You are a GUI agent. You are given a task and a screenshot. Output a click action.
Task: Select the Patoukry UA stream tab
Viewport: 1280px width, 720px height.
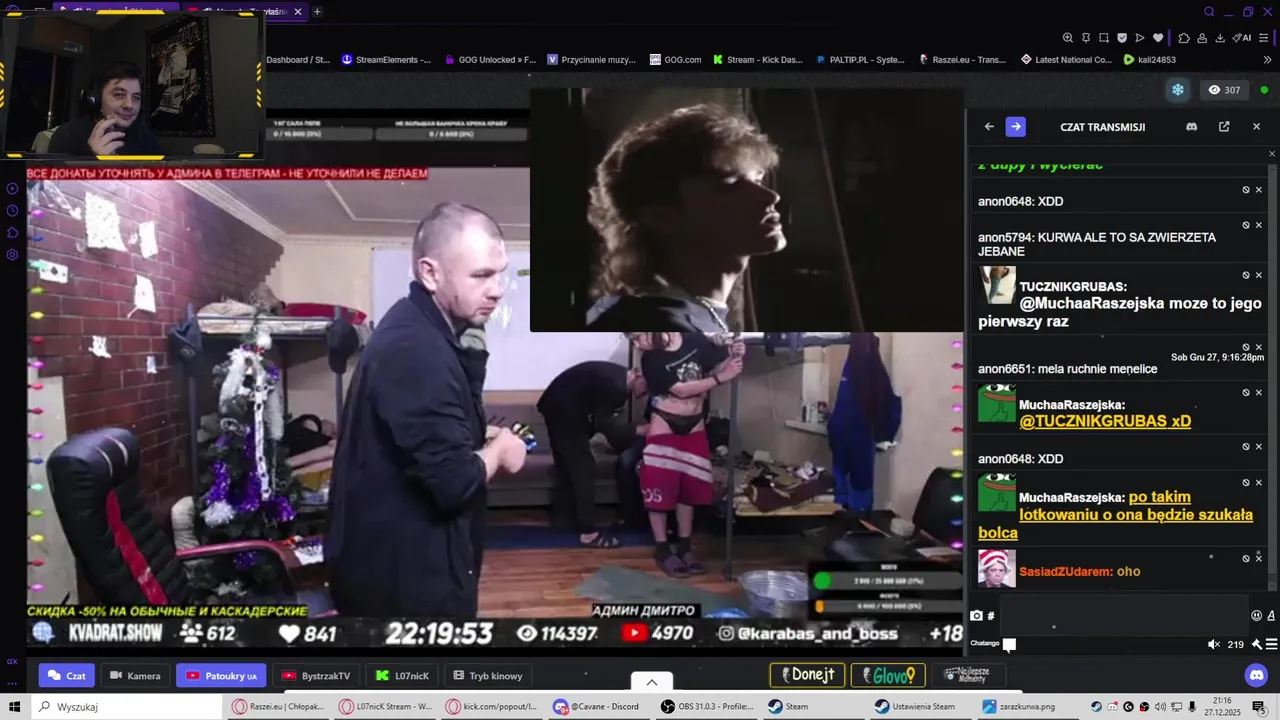coord(221,676)
